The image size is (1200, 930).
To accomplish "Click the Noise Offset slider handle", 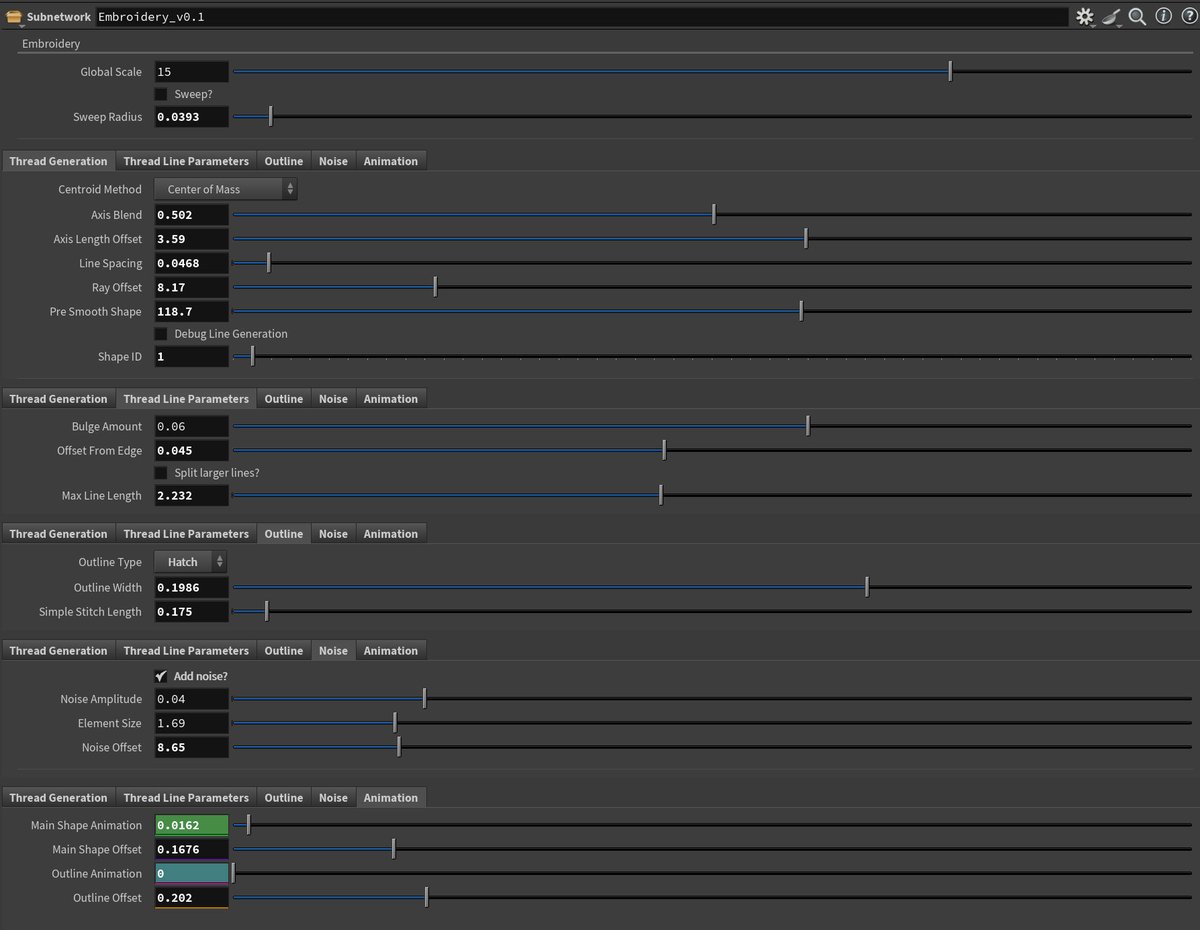I will click(399, 747).
